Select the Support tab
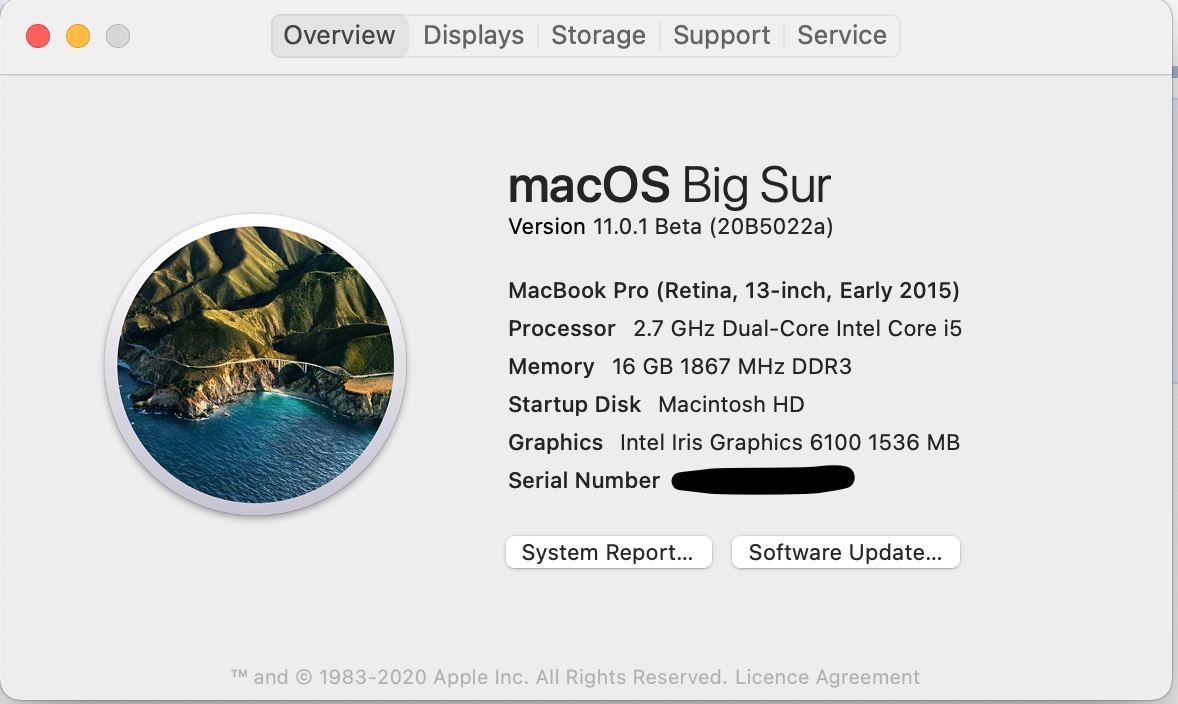Viewport: 1178px width, 704px height. (721, 36)
